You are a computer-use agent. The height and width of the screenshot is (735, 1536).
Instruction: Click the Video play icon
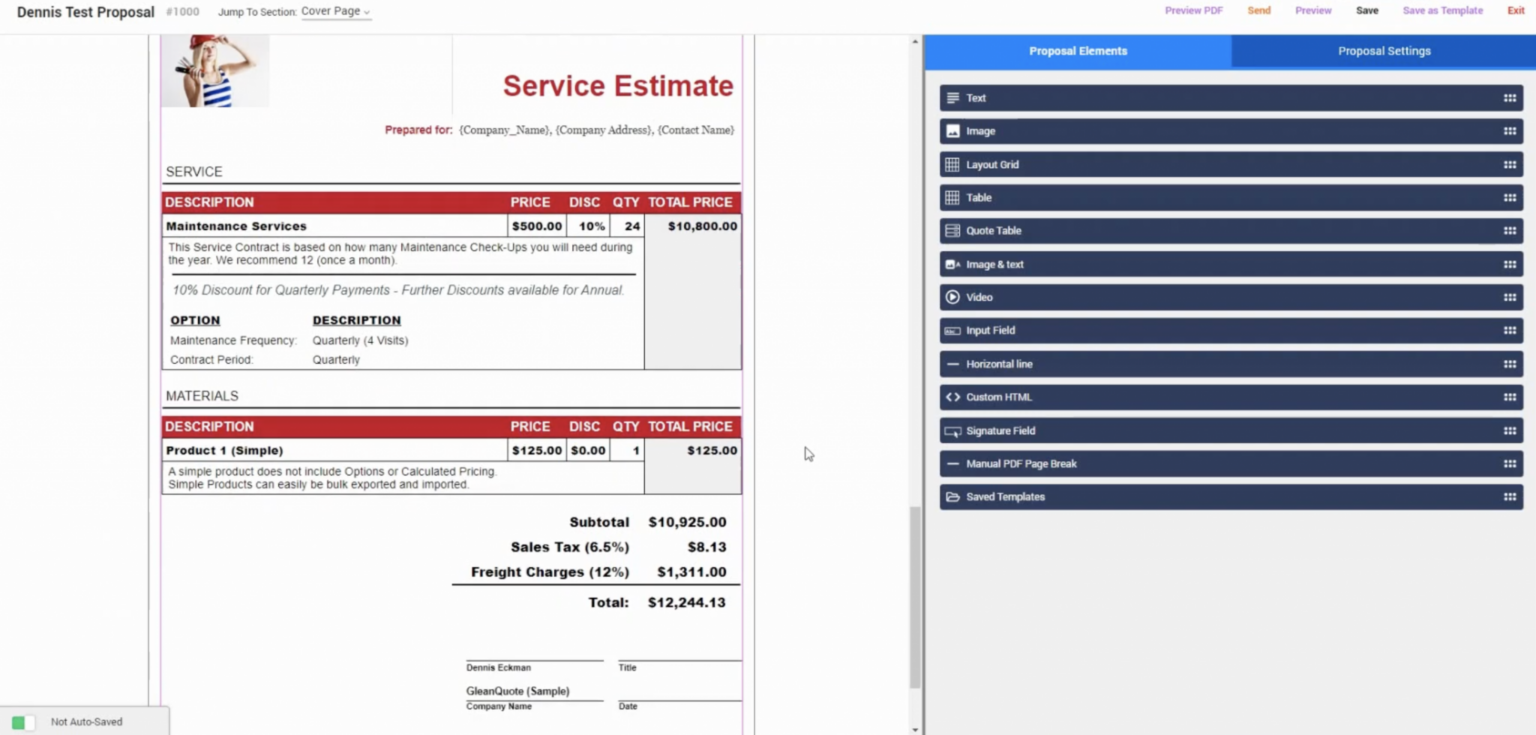952,297
